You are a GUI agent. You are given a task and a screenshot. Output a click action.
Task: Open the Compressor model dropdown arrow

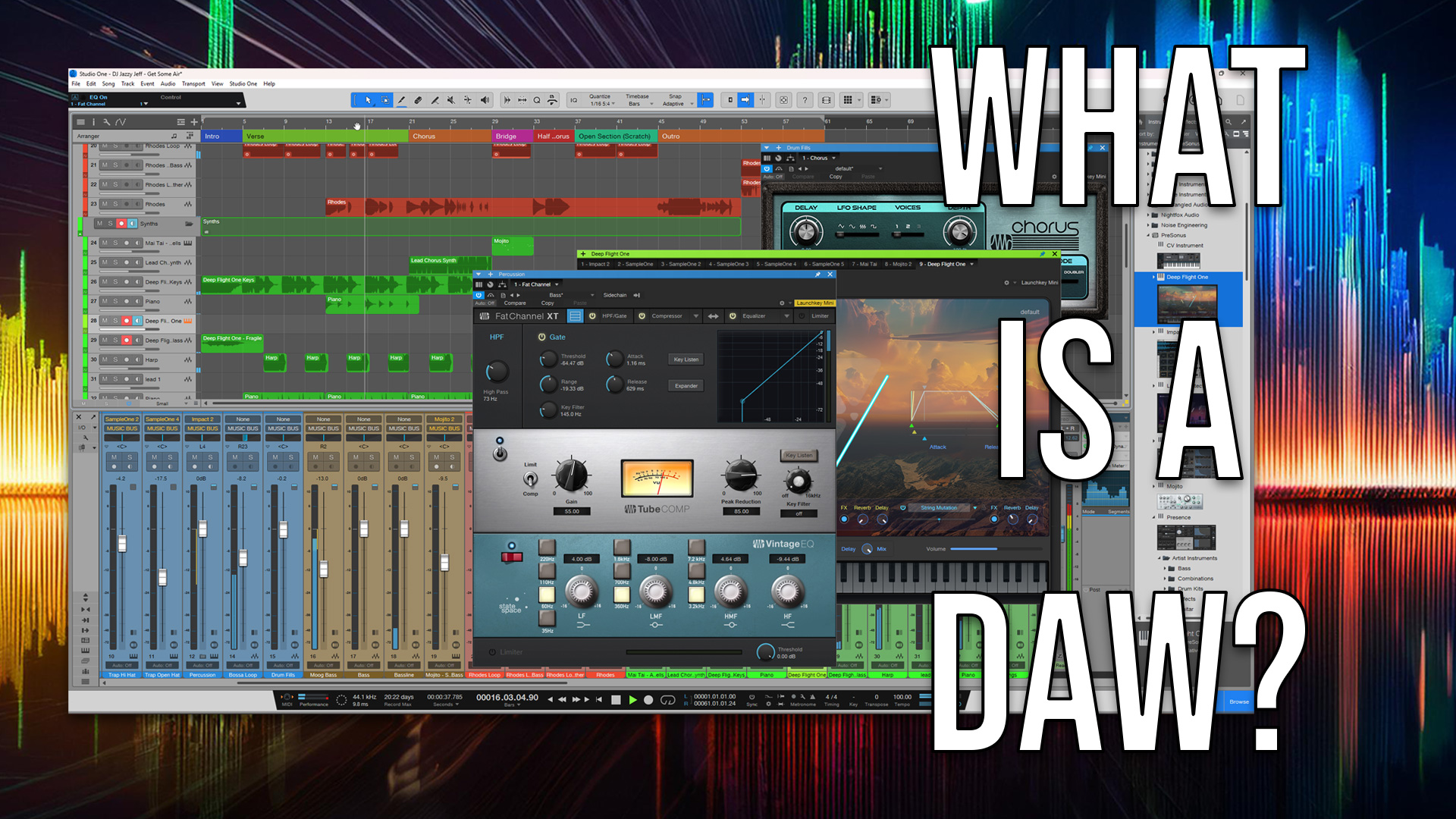pos(696,316)
